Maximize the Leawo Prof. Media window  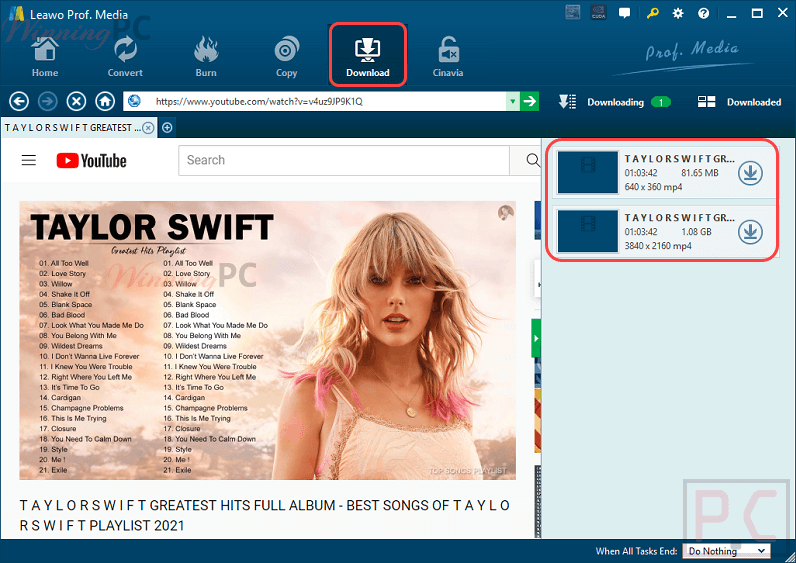[x=757, y=14]
